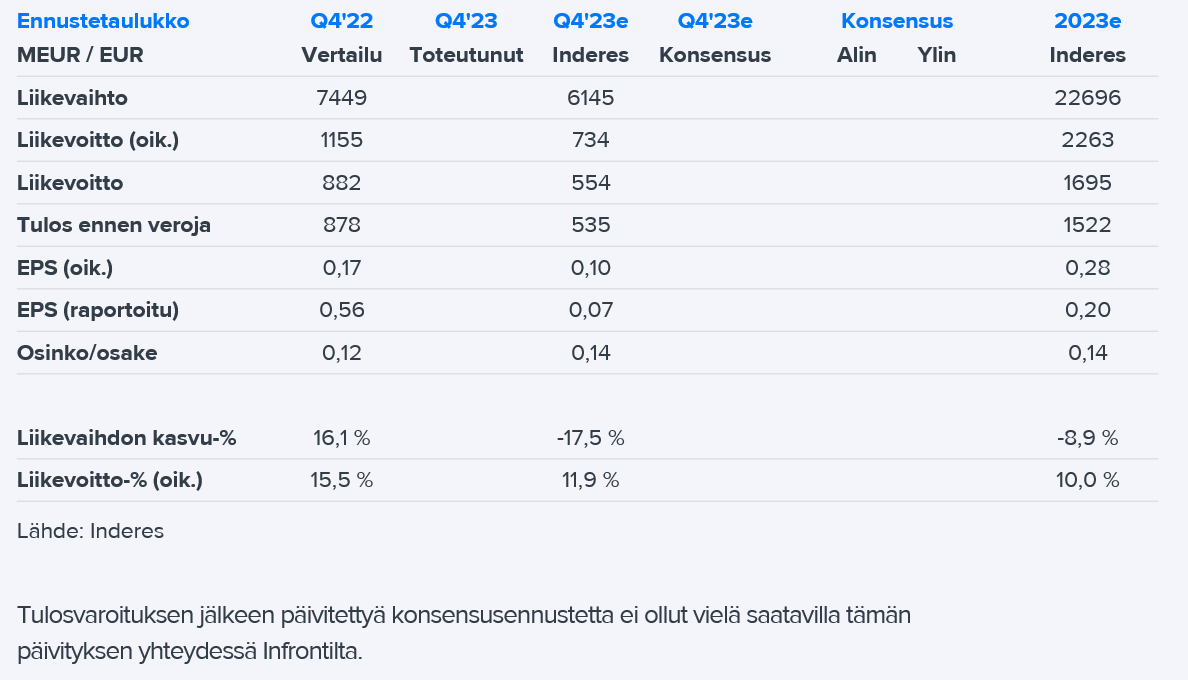
Task: Select the blue Konsensus group header
Action: [x=897, y=21]
